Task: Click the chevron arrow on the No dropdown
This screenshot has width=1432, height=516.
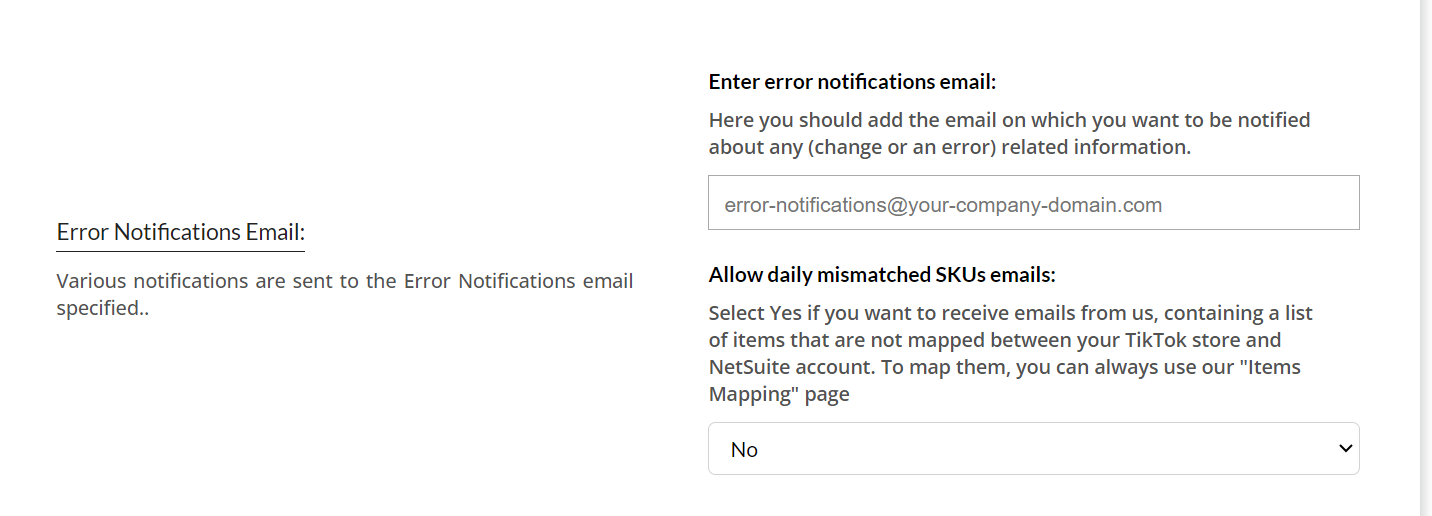Action: 1344,449
